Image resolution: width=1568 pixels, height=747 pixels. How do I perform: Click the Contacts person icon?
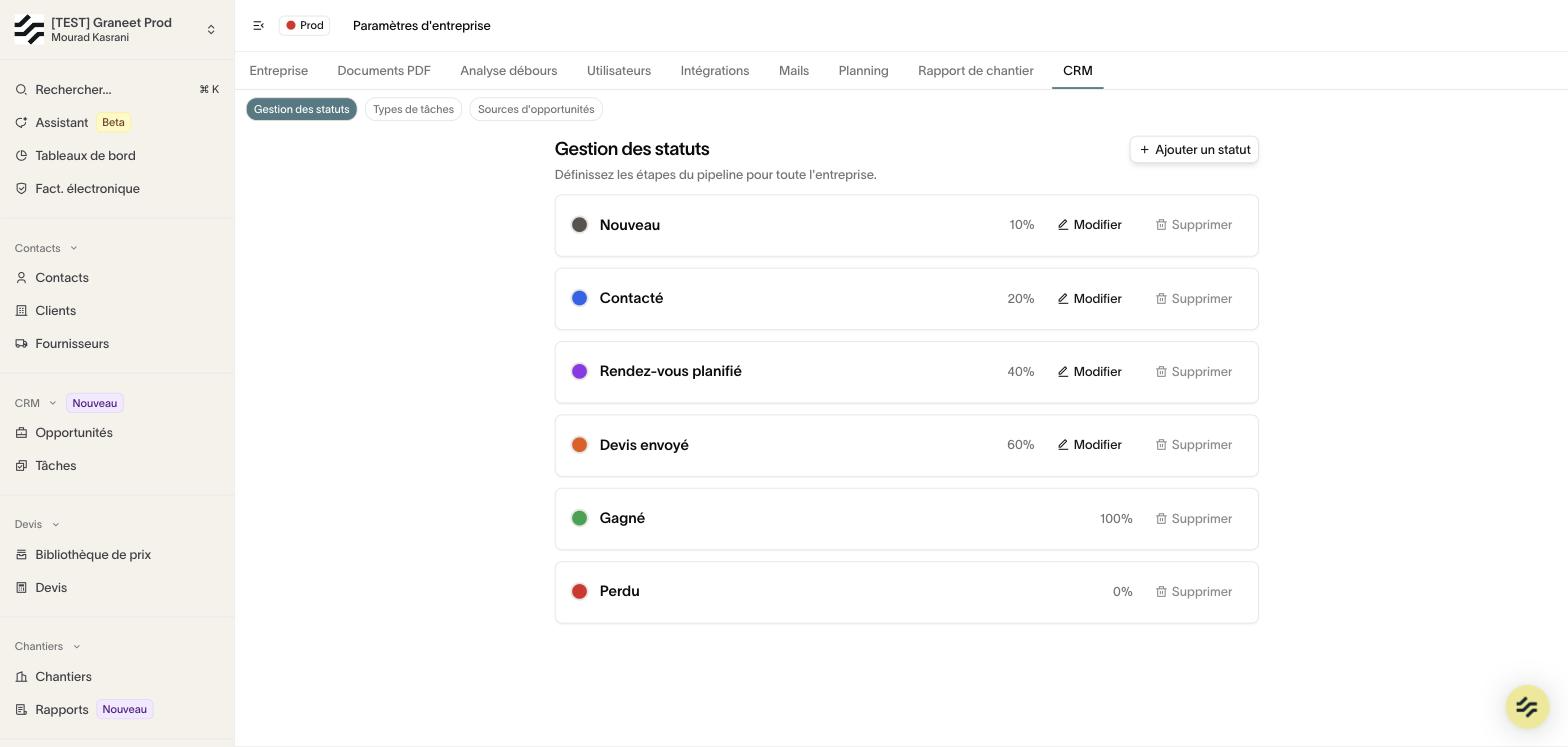pyautogui.click(x=21, y=278)
